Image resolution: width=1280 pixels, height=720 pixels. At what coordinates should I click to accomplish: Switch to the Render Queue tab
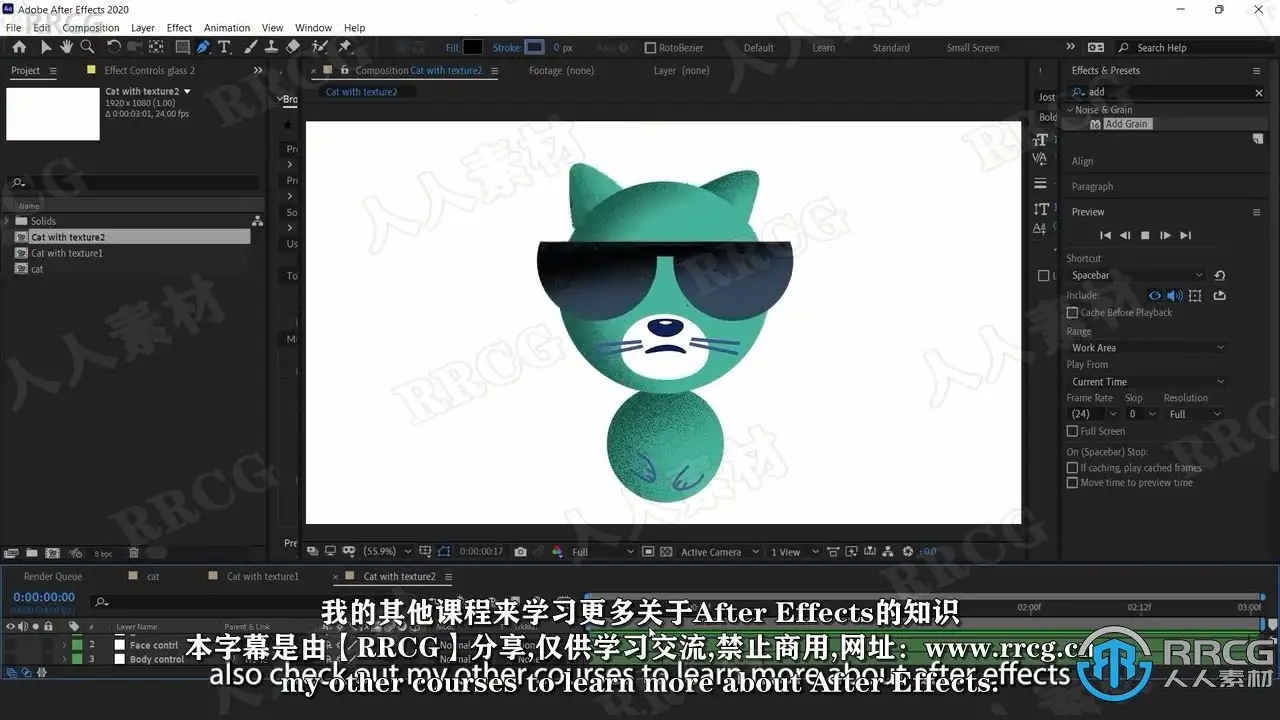pos(53,577)
